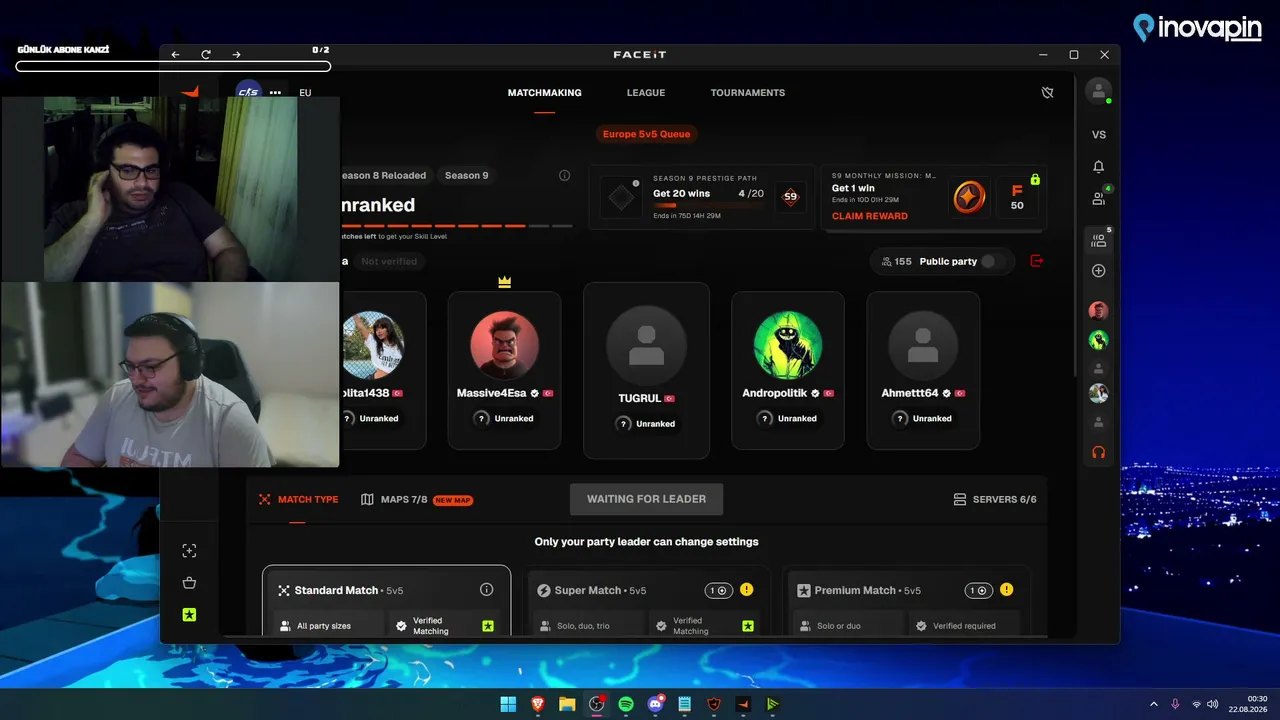Select the Season 9 chip
The image size is (1280, 720).
(x=467, y=176)
